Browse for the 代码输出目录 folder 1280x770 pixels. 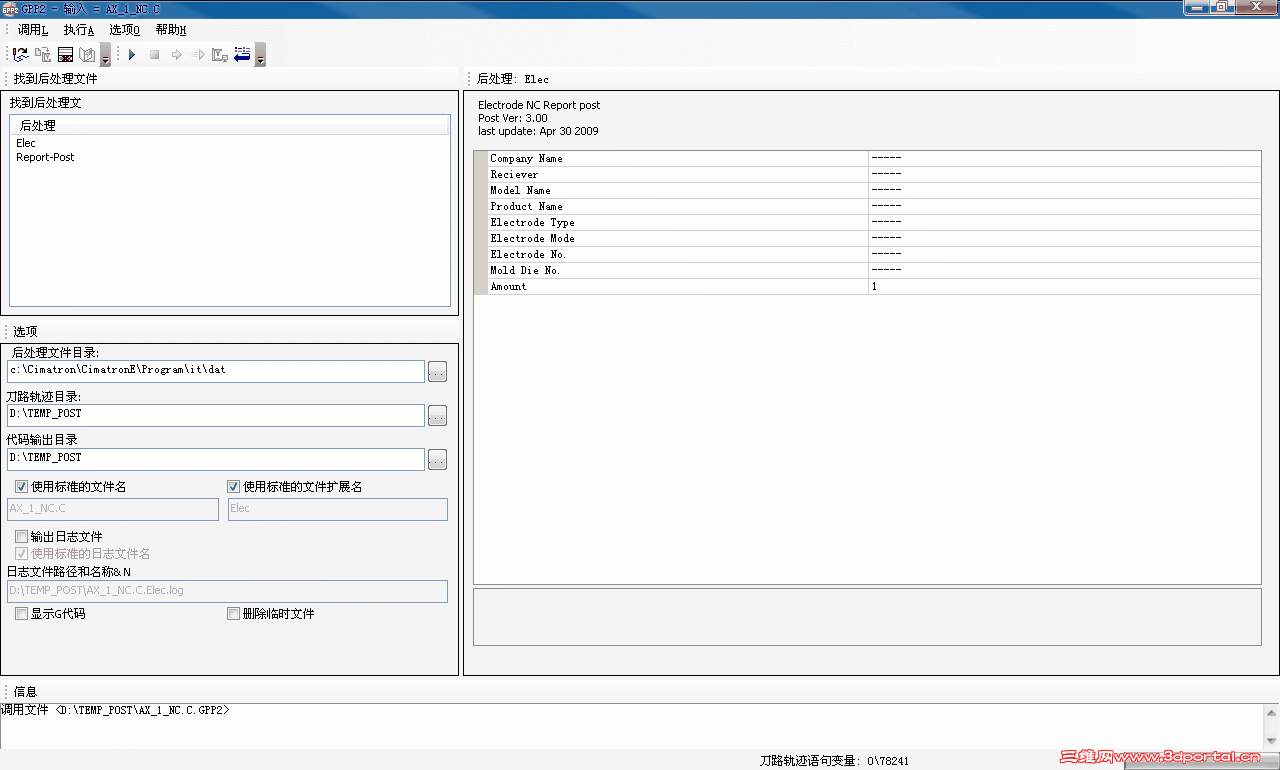pos(437,459)
